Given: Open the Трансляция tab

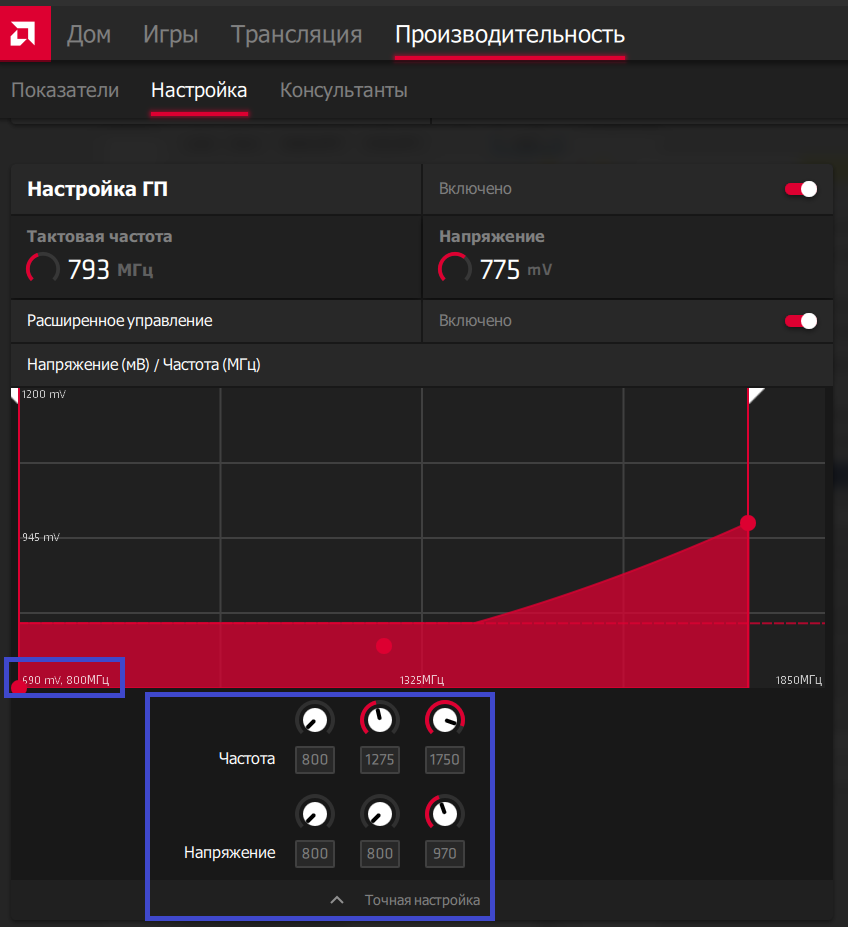Looking at the screenshot, I should tap(296, 34).
